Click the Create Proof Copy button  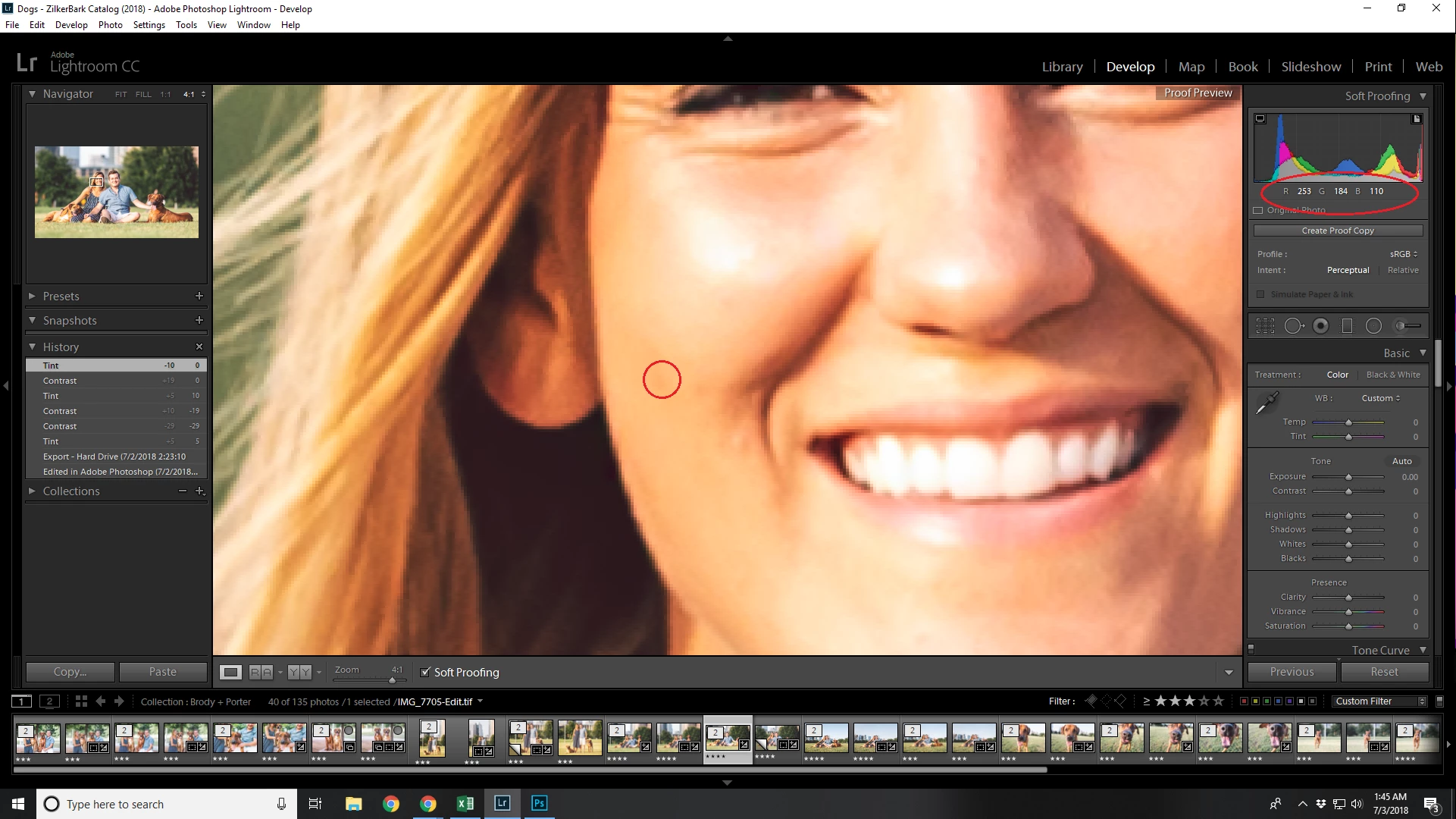[x=1337, y=231]
